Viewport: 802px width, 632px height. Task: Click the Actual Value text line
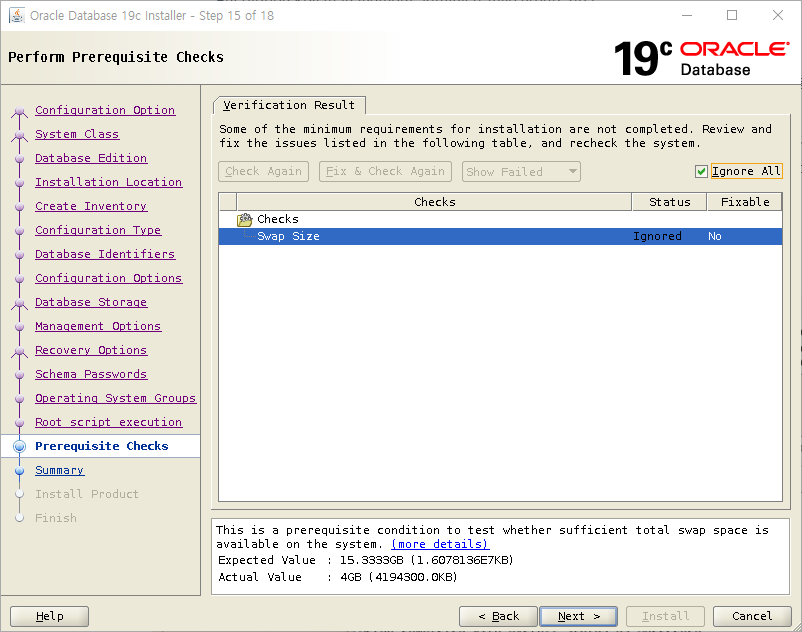pyautogui.click(x=338, y=577)
